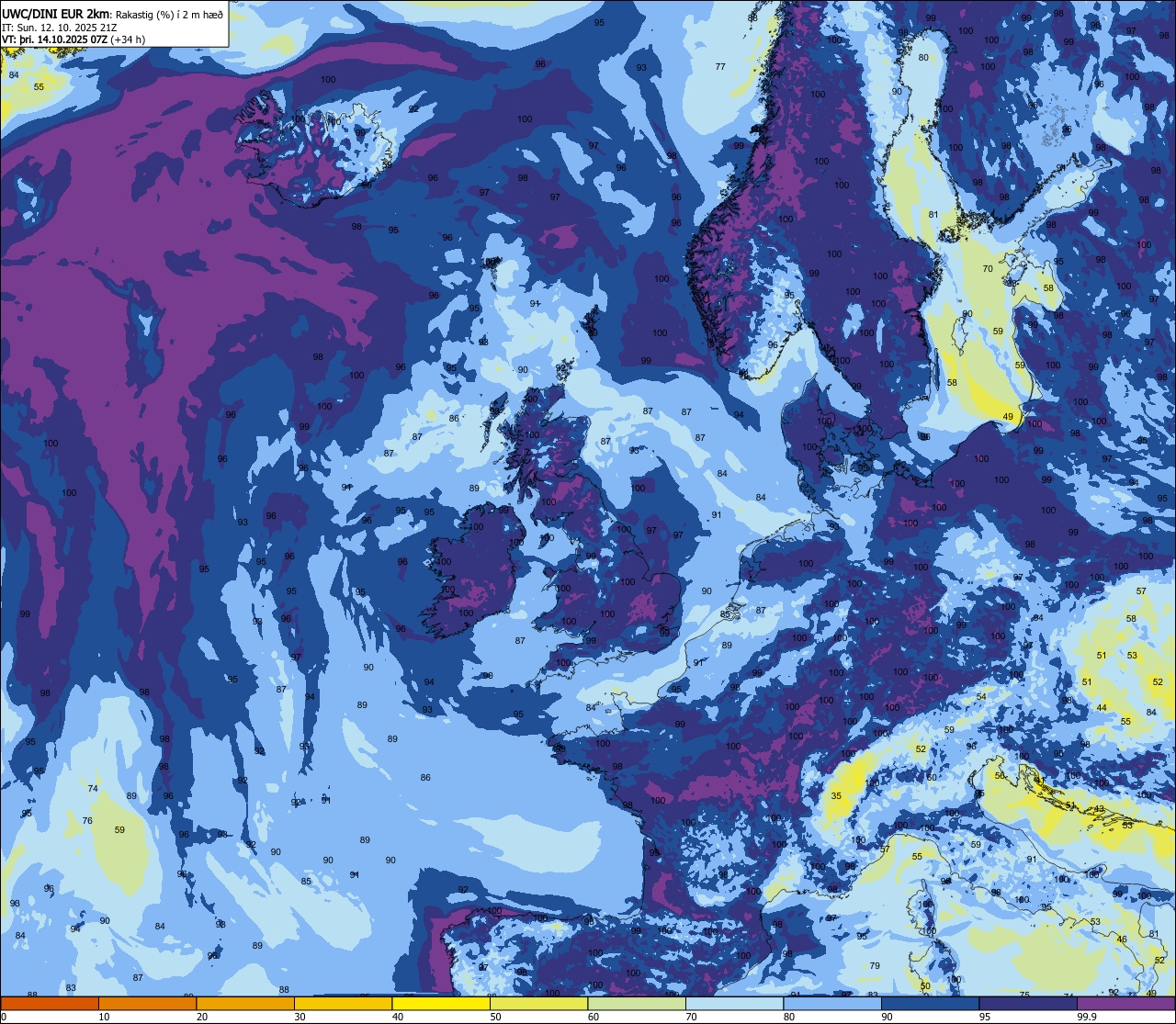This screenshot has width=1176, height=1024.
Task: Click the '46' humidity value on map
Action: [1122, 940]
